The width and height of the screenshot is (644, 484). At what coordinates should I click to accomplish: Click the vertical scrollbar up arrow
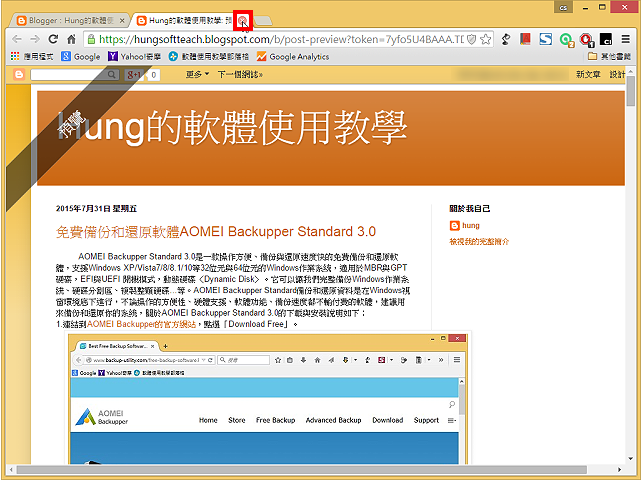[630, 71]
